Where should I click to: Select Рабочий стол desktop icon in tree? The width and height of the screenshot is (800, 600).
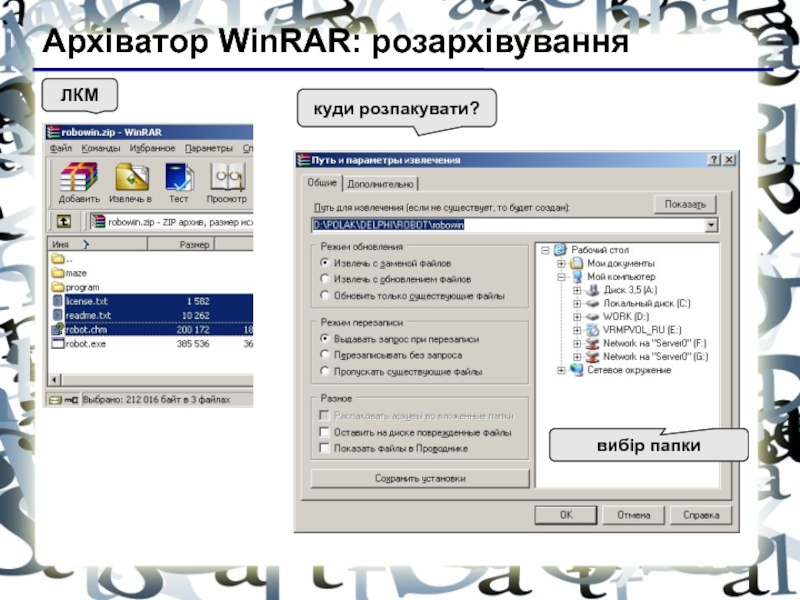[561, 250]
